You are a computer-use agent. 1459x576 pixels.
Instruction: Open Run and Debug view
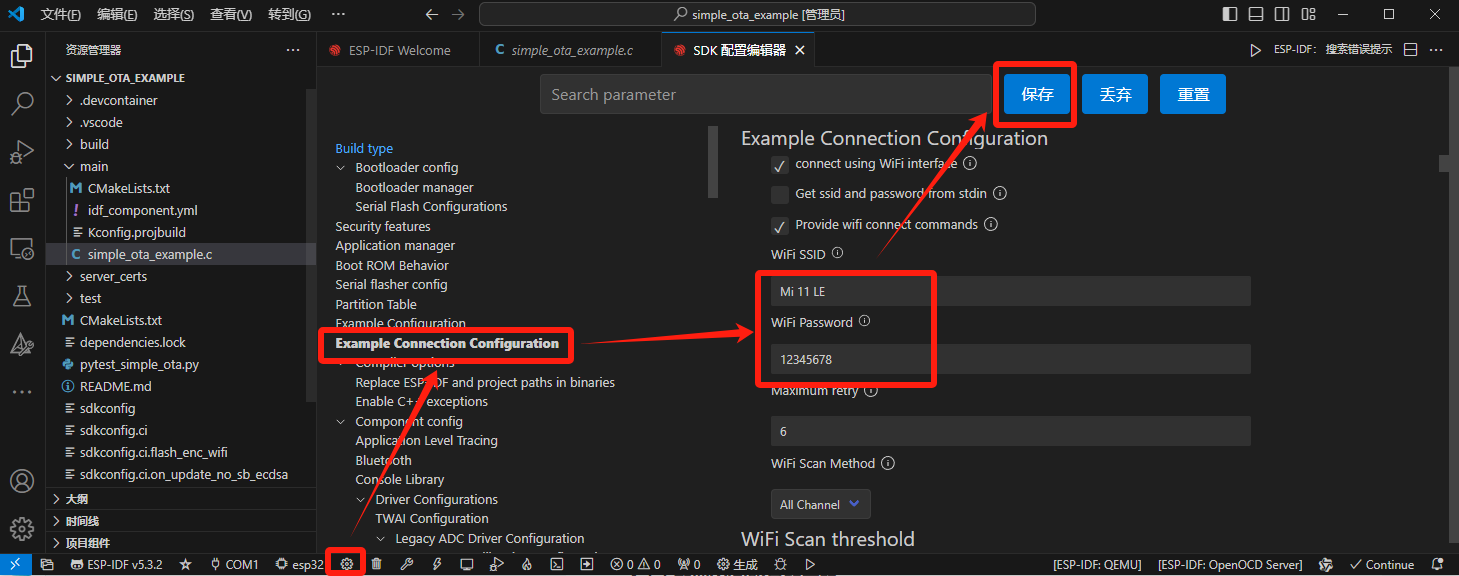pyautogui.click(x=22, y=153)
